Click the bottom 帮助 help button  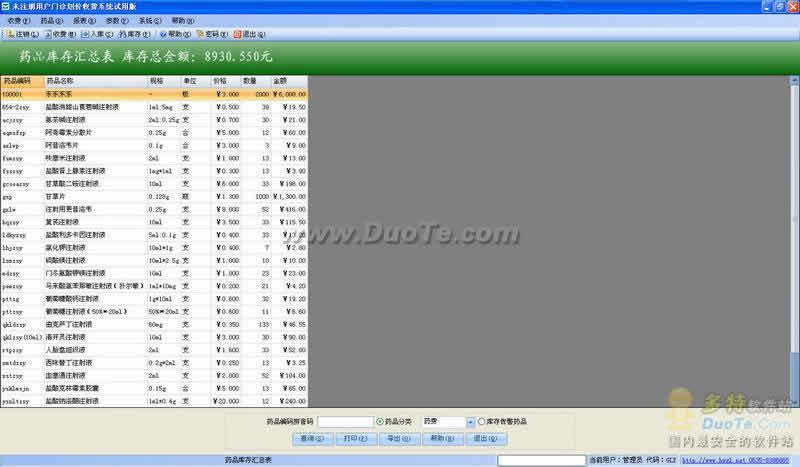pos(442,438)
